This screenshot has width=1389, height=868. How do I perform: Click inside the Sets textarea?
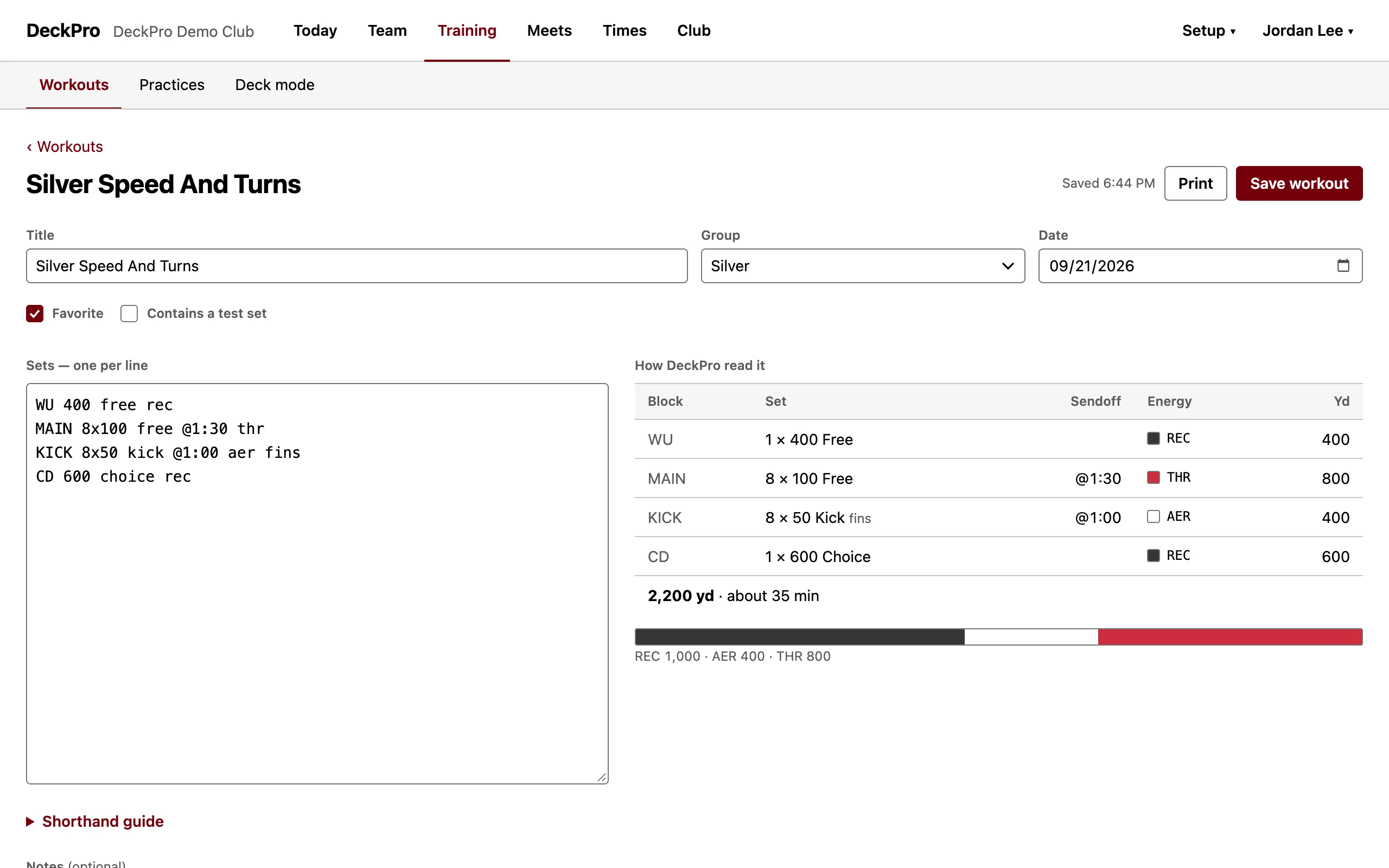(317, 583)
